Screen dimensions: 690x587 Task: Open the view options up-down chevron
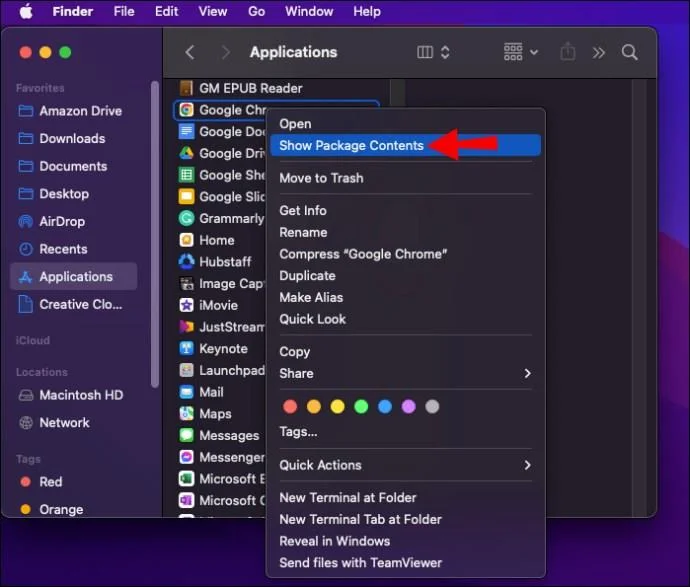pos(445,52)
